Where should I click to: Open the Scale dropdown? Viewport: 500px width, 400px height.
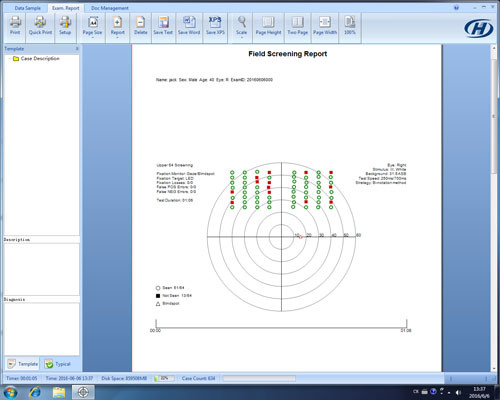click(241, 27)
